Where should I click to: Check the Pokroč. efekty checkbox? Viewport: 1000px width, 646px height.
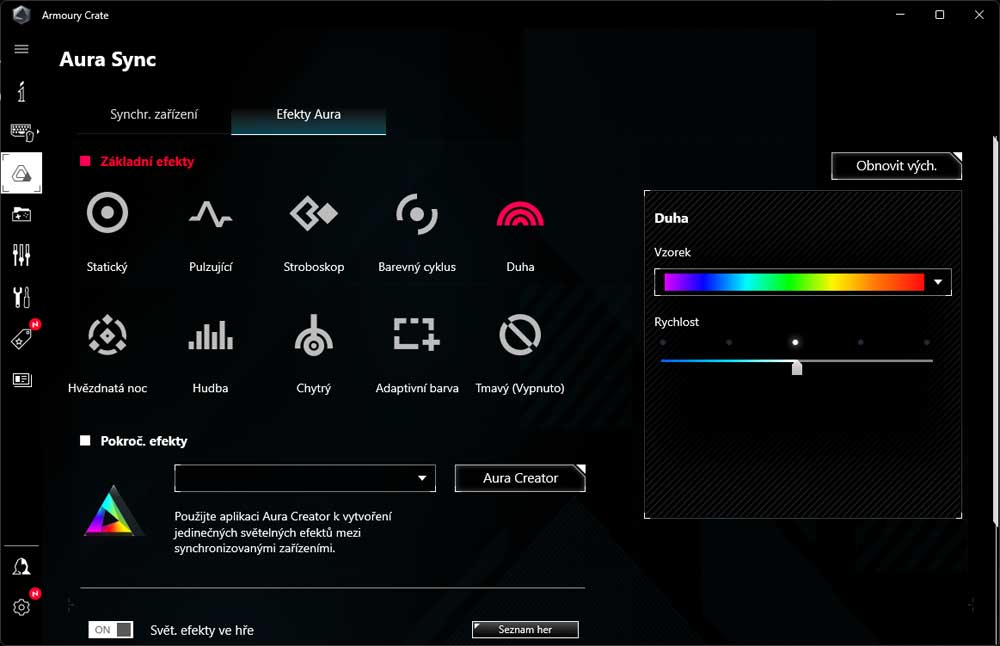coord(85,439)
